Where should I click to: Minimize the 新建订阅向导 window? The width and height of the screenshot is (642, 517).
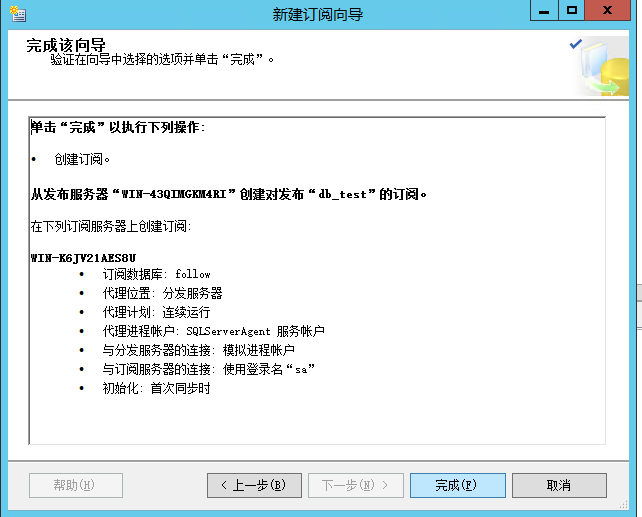544,10
